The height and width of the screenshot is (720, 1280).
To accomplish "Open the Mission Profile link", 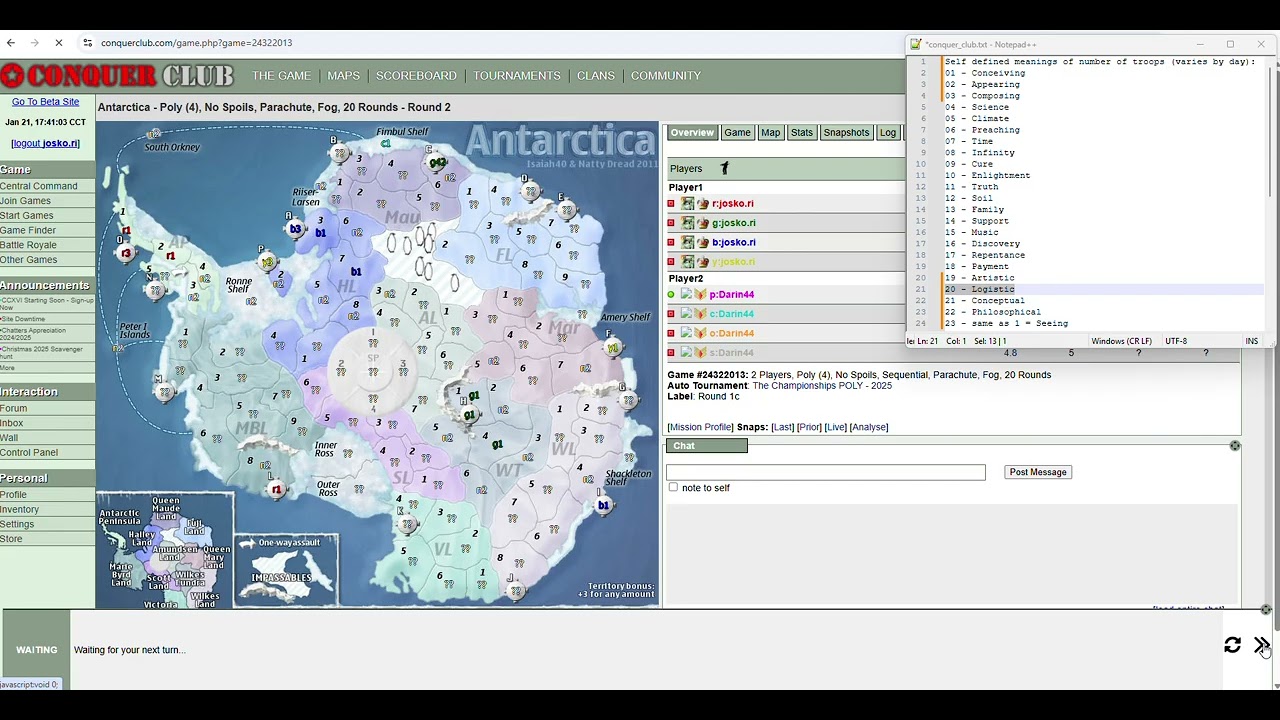I will click(700, 428).
